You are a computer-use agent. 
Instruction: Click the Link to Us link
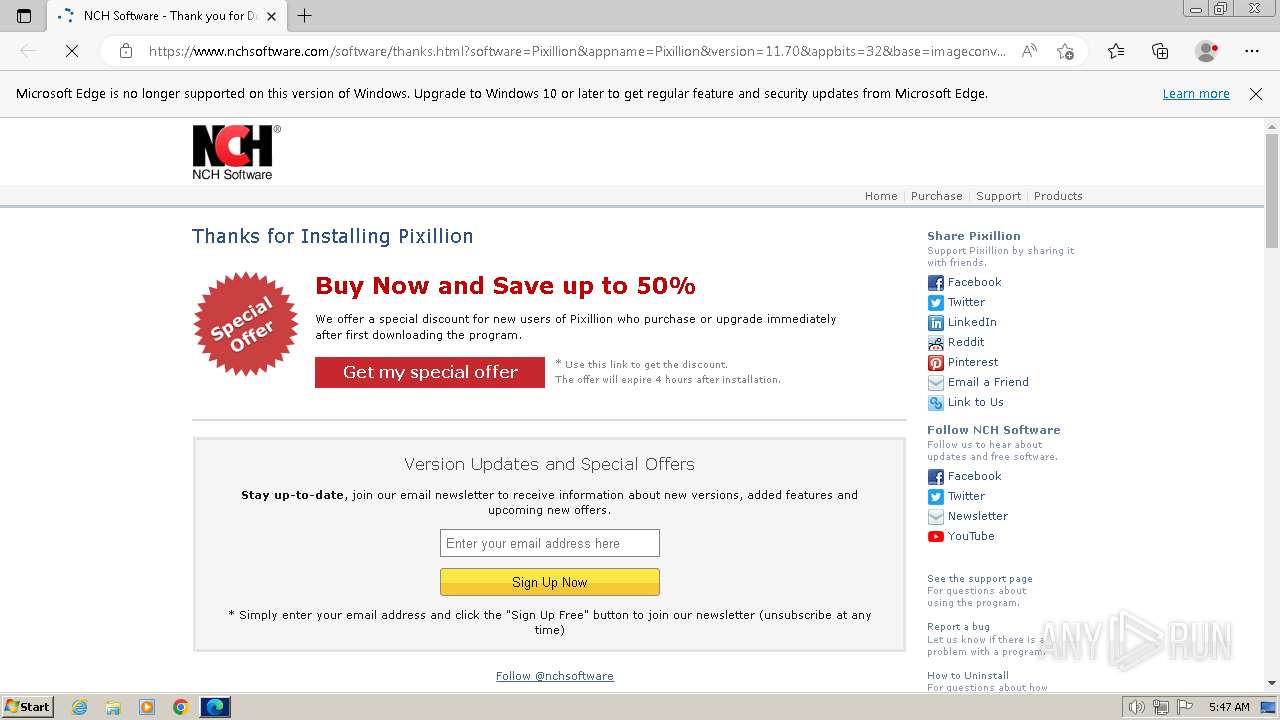(x=975, y=402)
